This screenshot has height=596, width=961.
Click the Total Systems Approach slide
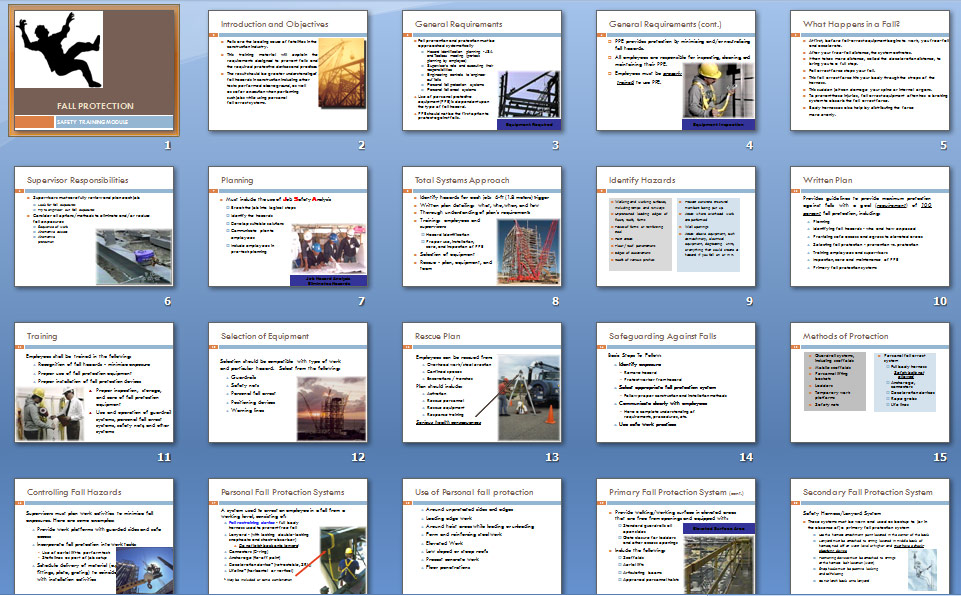click(x=482, y=226)
